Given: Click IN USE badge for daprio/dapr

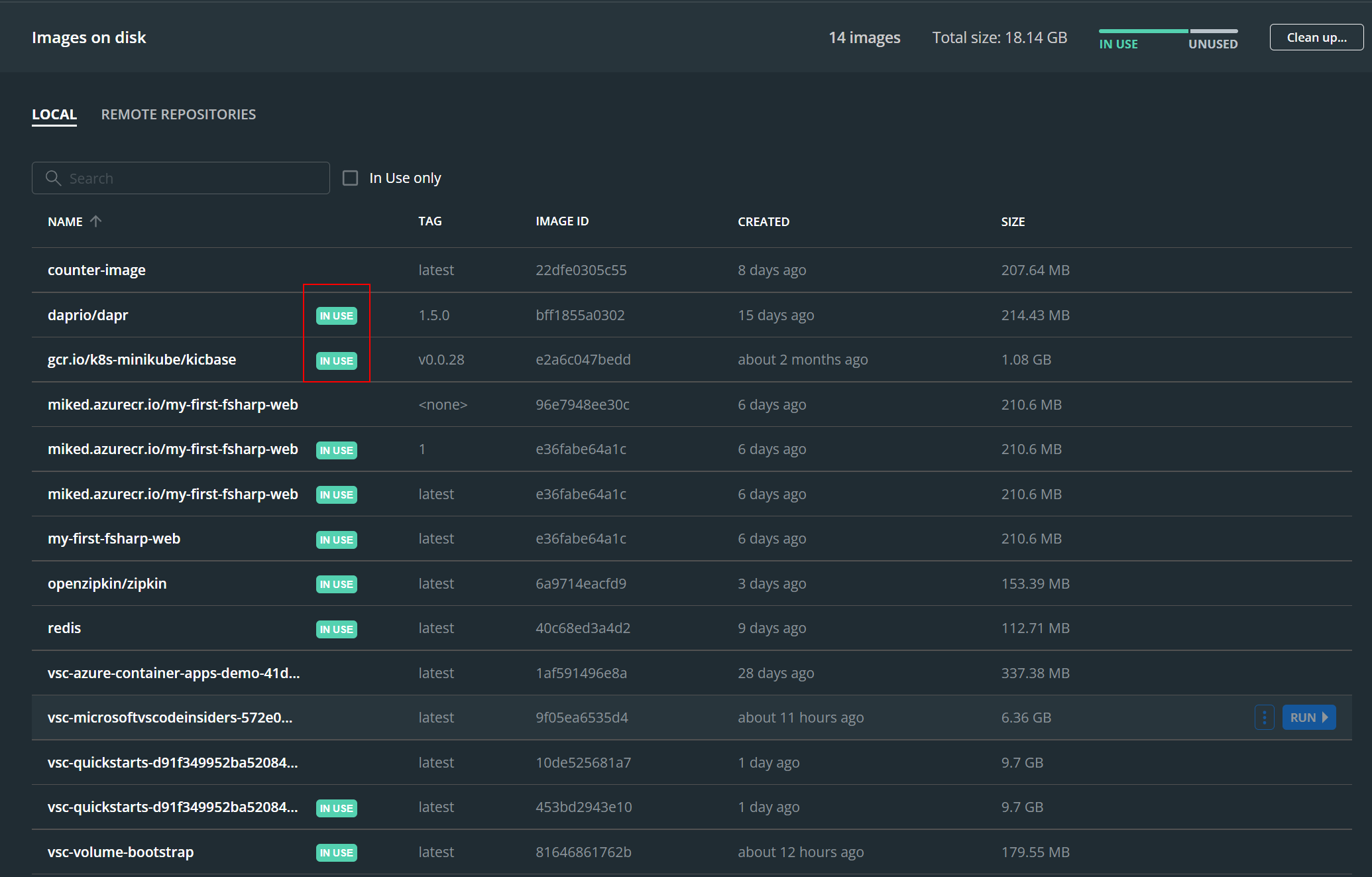Looking at the screenshot, I should pyautogui.click(x=336, y=316).
